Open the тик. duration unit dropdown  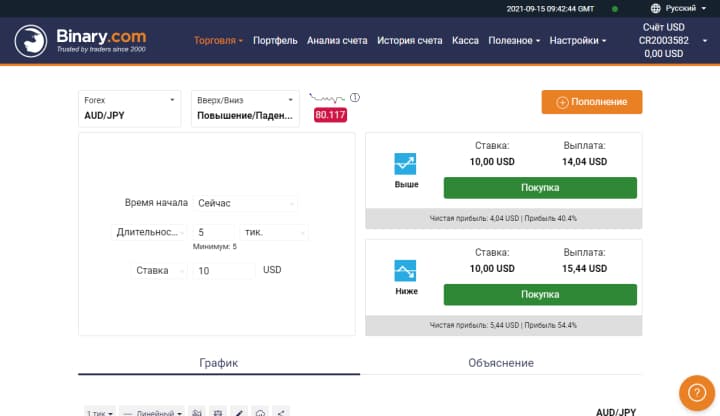(x=274, y=232)
